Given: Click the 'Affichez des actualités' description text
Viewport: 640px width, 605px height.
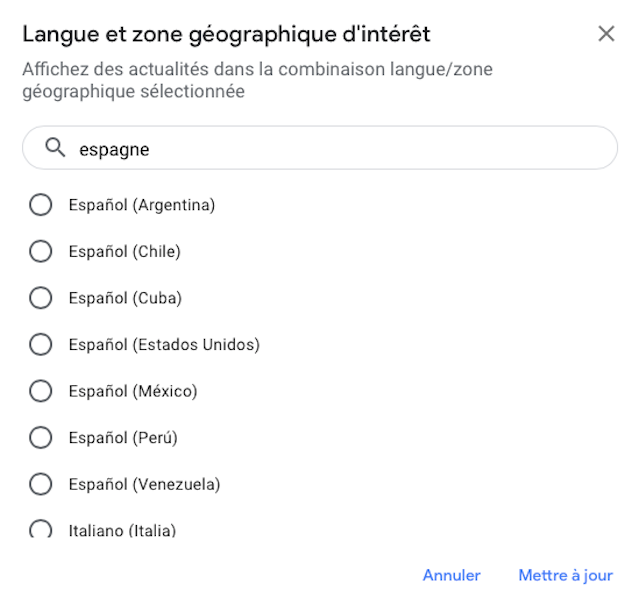Looking at the screenshot, I should pos(257,81).
